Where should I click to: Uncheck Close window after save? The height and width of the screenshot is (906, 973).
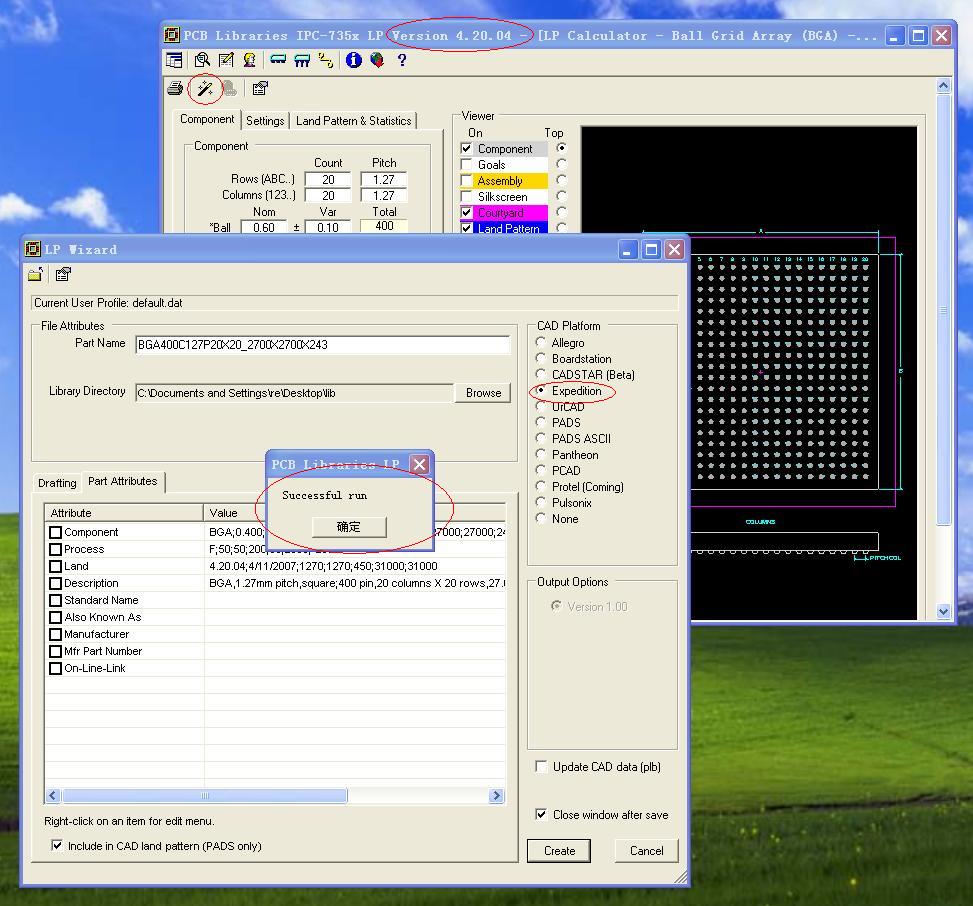(x=541, y=815)
